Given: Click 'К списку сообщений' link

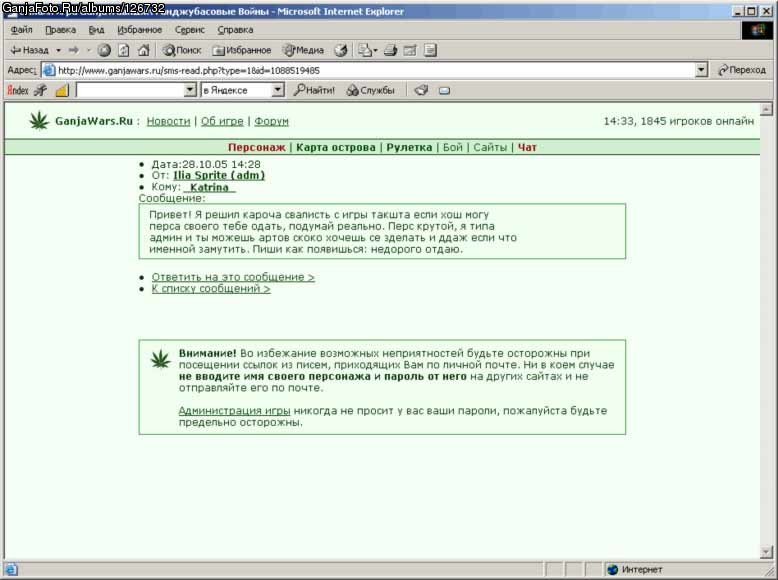Looking at the screenshot, I should click(x=211, y=289).
